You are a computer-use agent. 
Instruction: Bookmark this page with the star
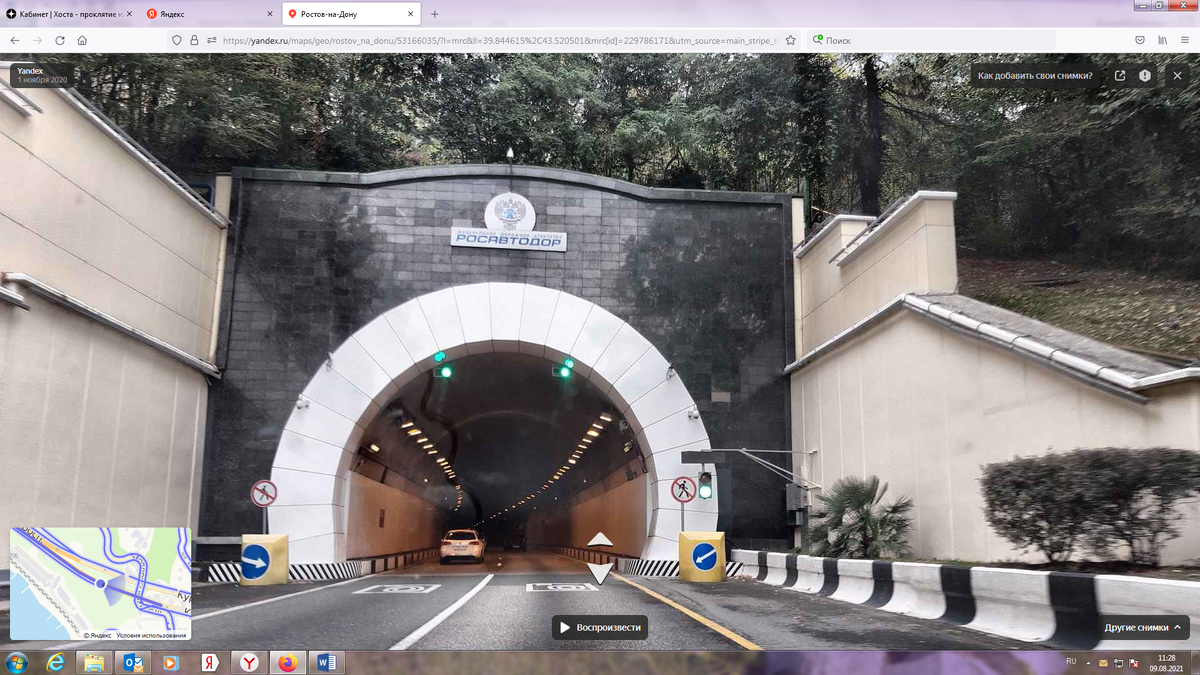(x=790, y=40)
